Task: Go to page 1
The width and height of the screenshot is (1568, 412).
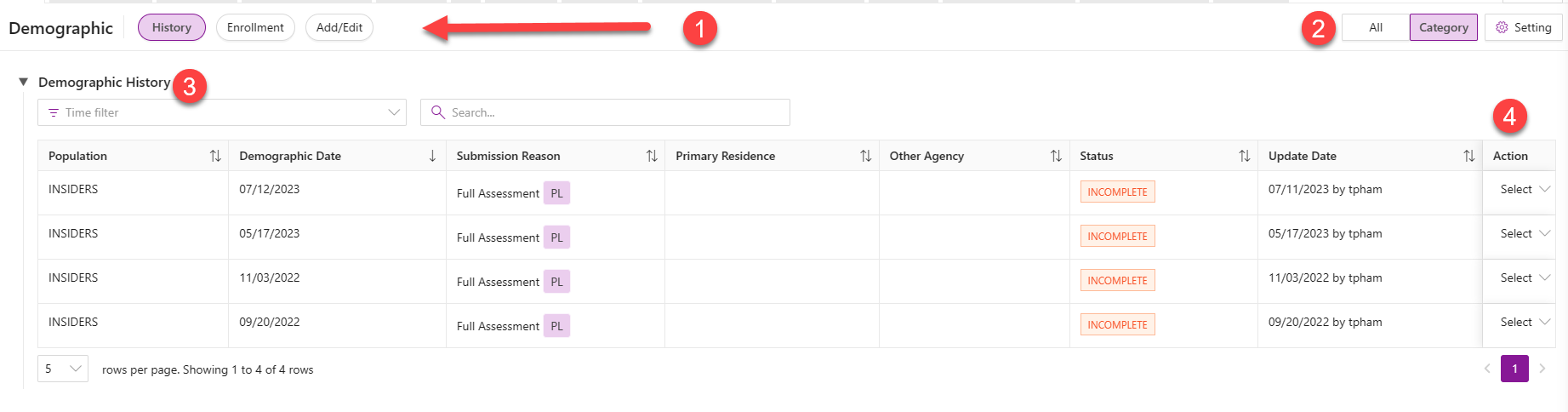Action: coord(1514,369)
